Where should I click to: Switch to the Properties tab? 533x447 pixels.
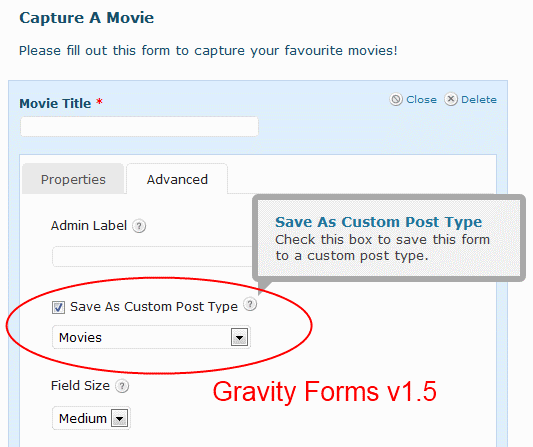(73, 179)
